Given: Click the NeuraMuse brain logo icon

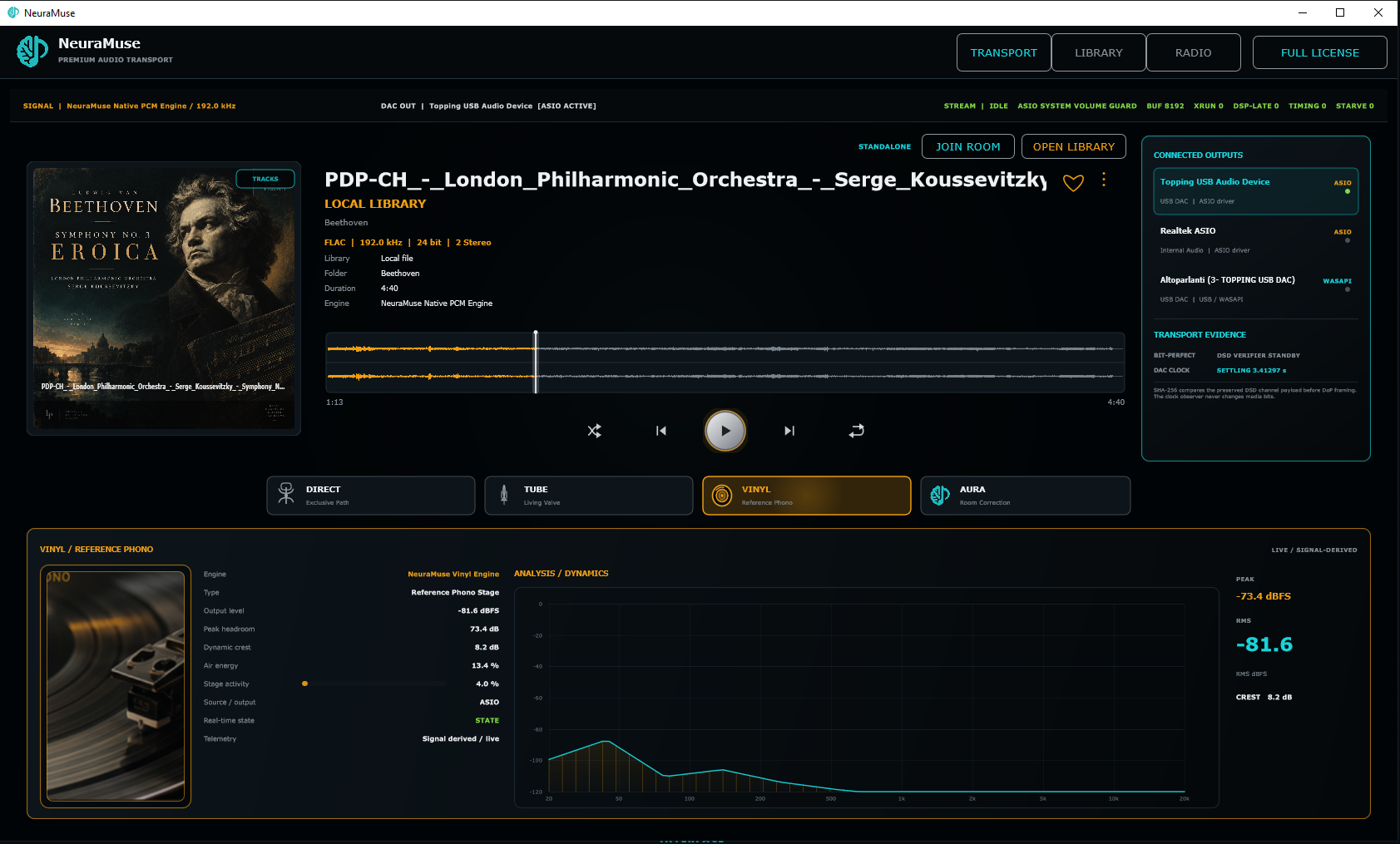Looking at the screenshot, I should (x=32, y=52).
